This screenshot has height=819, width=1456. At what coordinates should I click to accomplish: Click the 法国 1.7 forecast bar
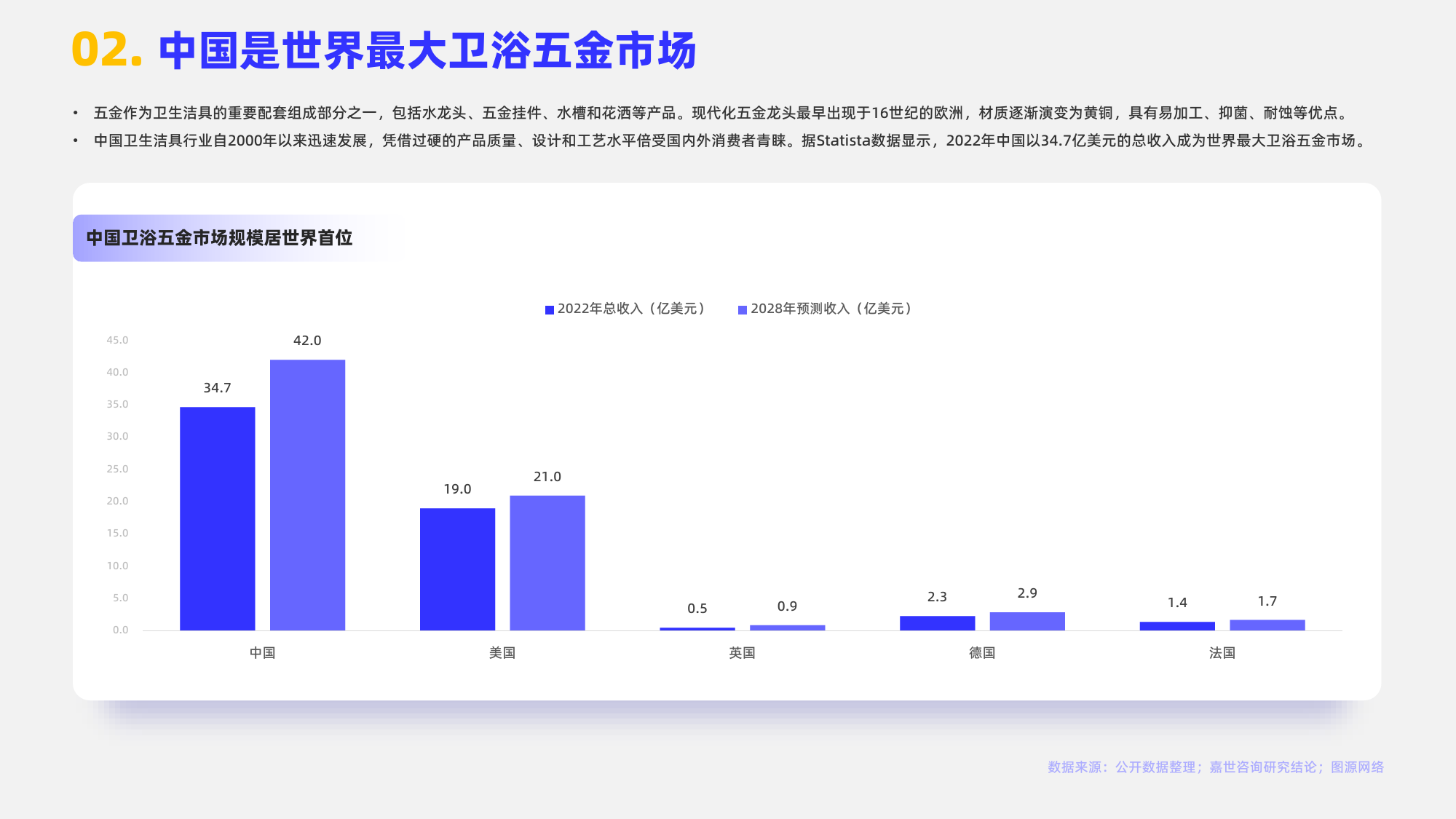[1267, 625]
